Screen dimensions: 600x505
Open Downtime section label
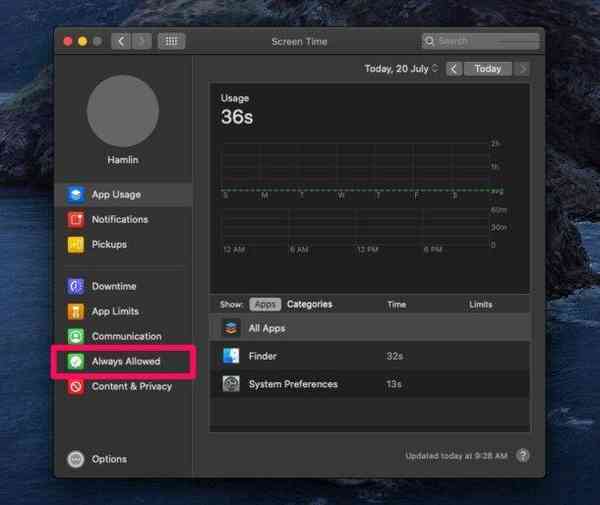[114, 286]
